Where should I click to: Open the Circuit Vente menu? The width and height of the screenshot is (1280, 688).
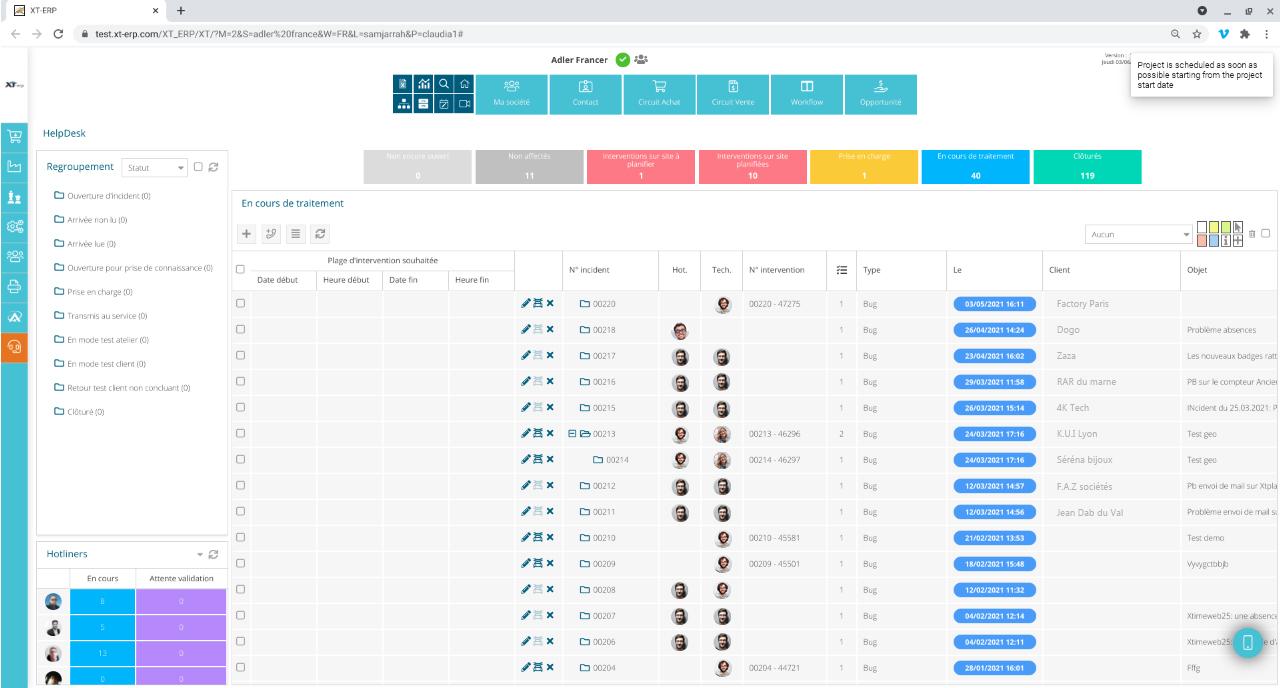pyautogui.click(x=731, y=95)
